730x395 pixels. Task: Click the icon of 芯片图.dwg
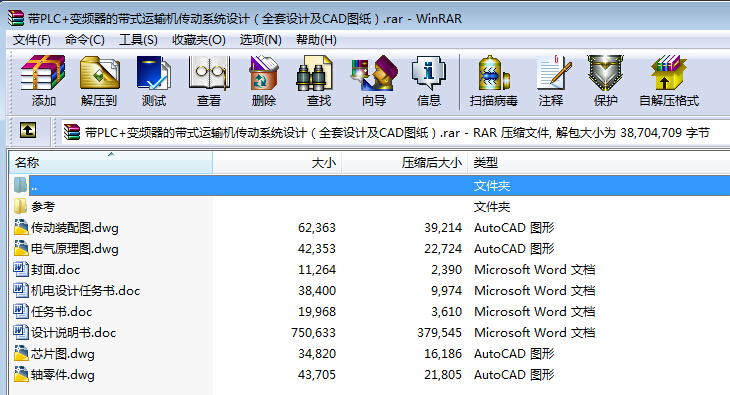click(x=21, y=353)
